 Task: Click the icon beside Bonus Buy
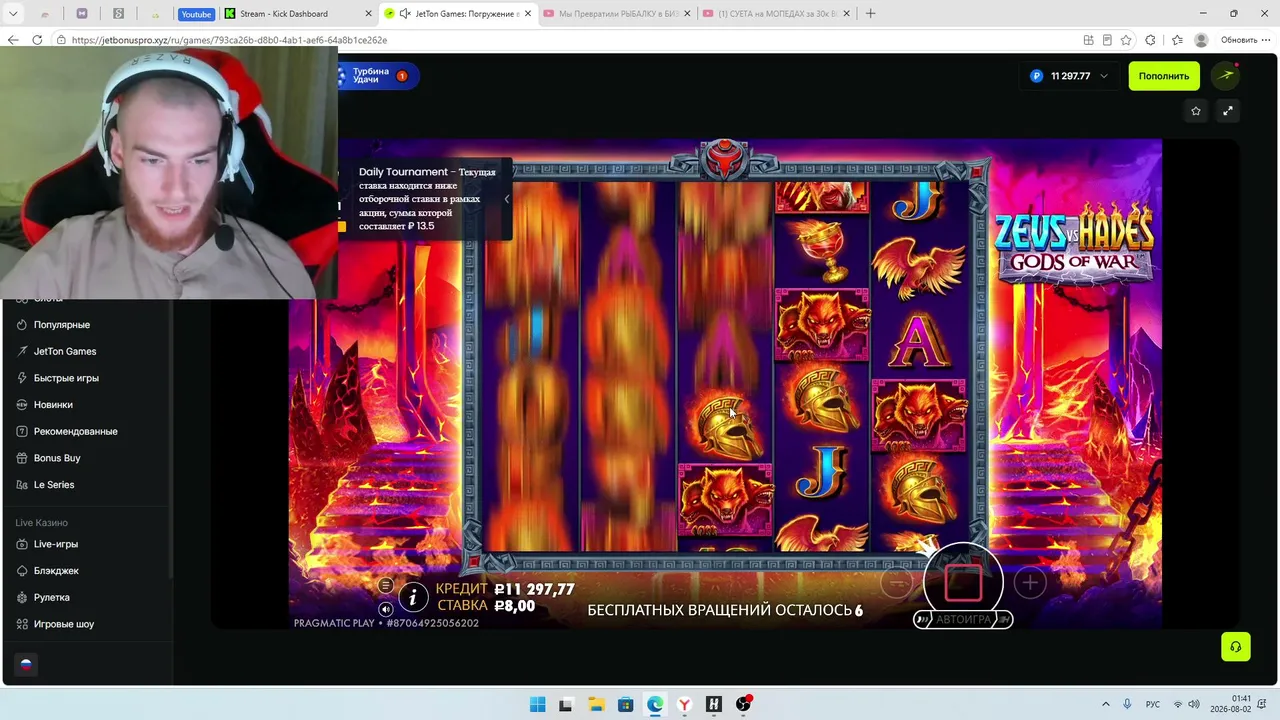[23, 458]
